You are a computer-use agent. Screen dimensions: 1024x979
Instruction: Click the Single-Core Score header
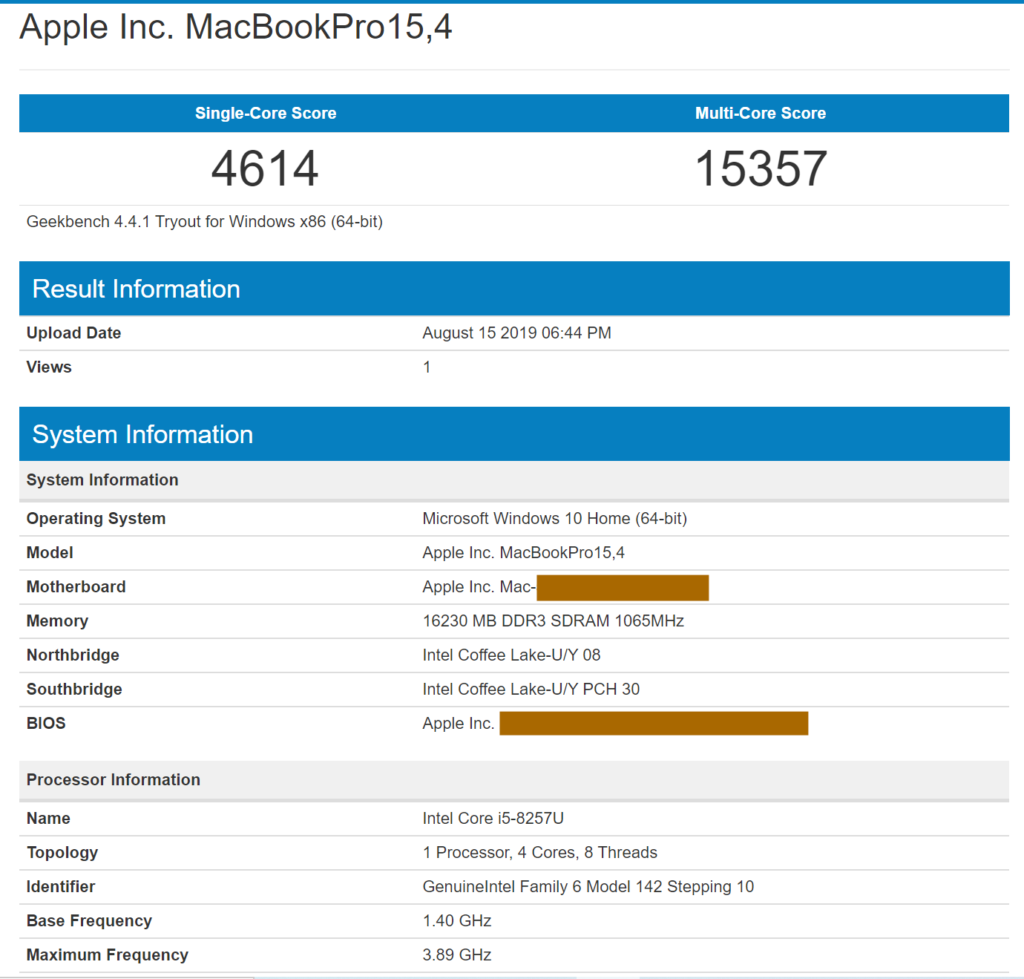coord(266,113)
